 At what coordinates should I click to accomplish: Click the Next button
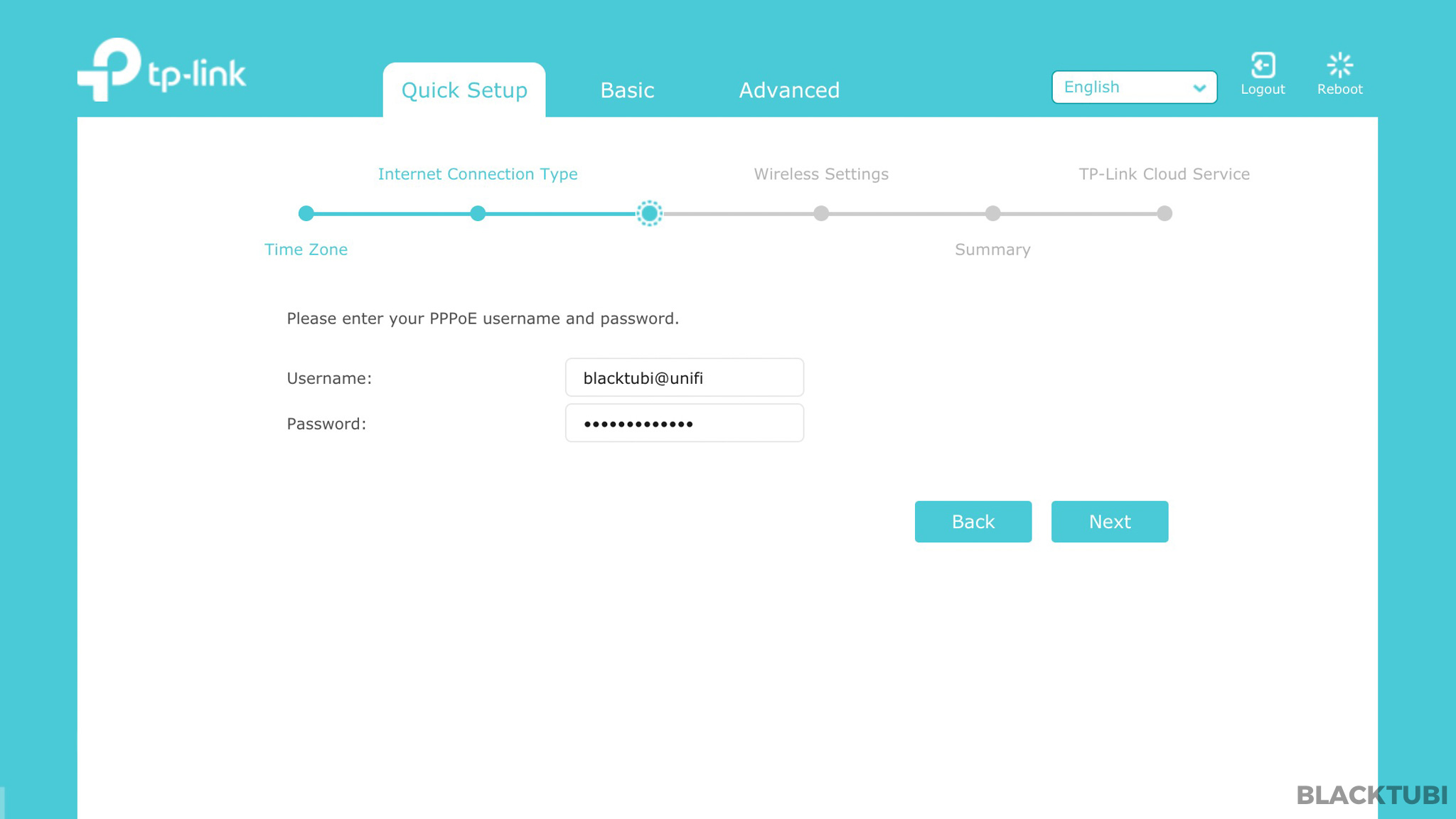(1109, 521)
